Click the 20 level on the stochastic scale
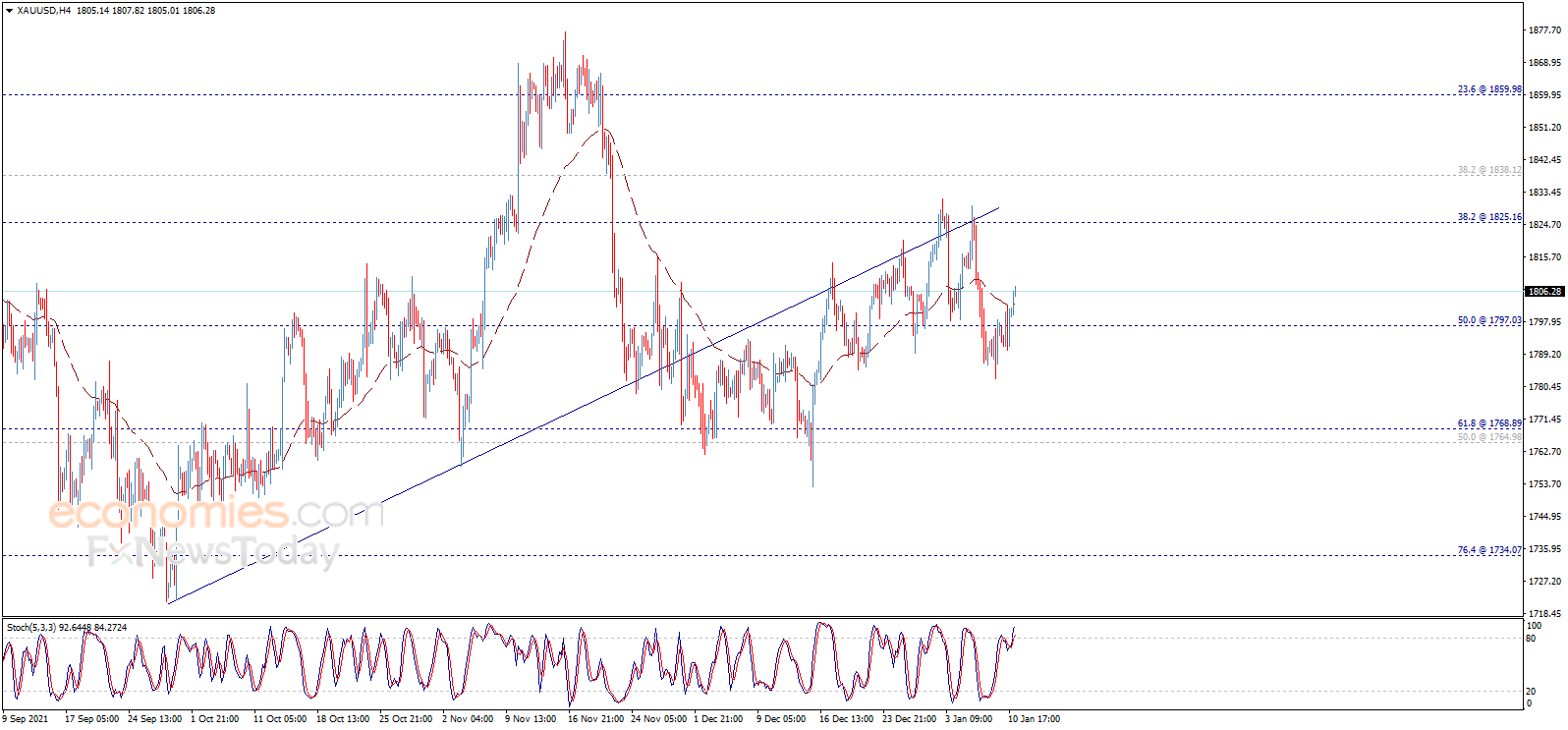This screenshot has height=730, width=1568. tap(1531, 692)
